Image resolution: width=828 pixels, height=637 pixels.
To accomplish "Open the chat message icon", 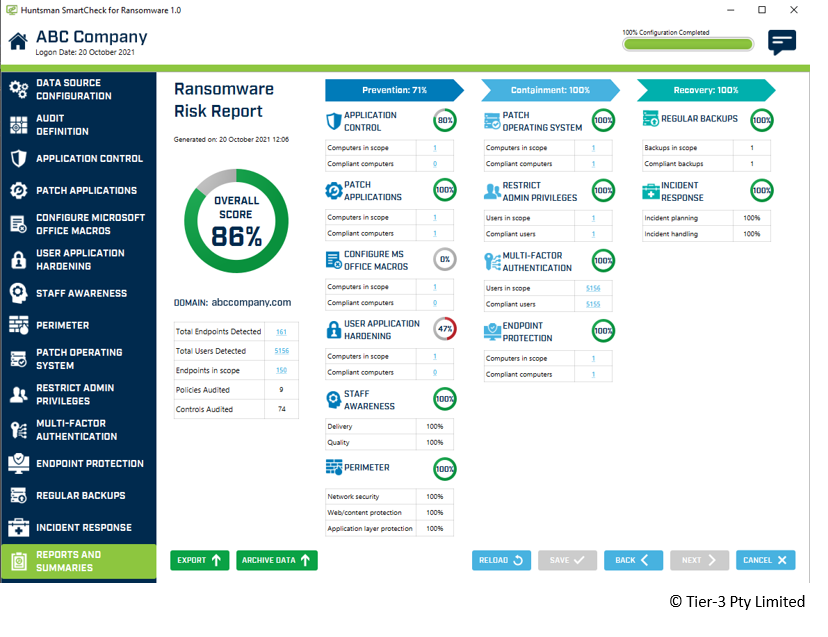I will 782,42.
